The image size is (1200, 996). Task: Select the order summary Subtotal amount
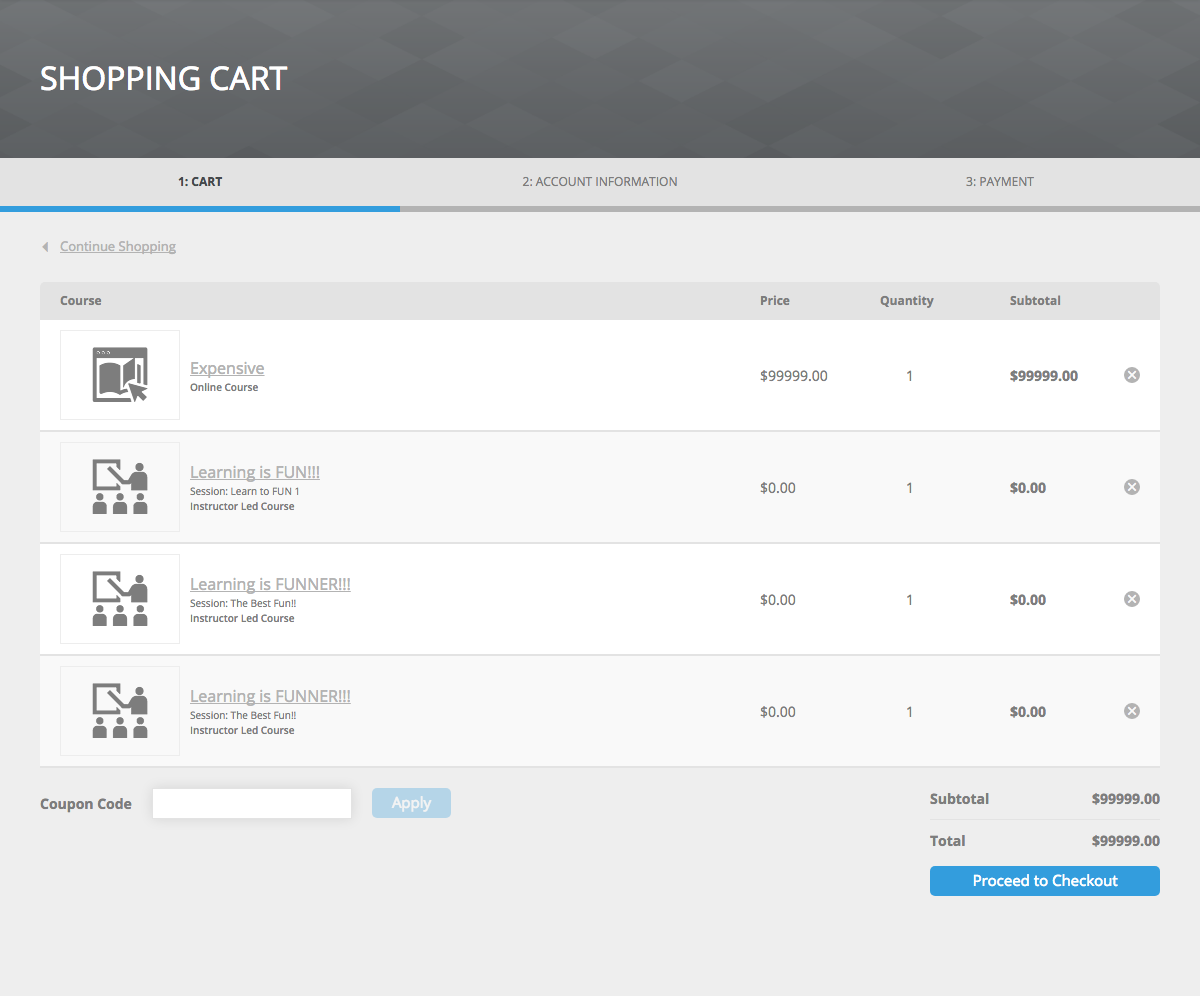coord(1126,799)
